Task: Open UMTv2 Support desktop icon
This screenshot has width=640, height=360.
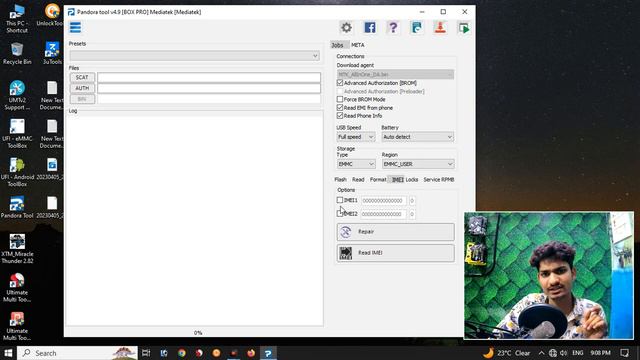Action: click(17, 95)
